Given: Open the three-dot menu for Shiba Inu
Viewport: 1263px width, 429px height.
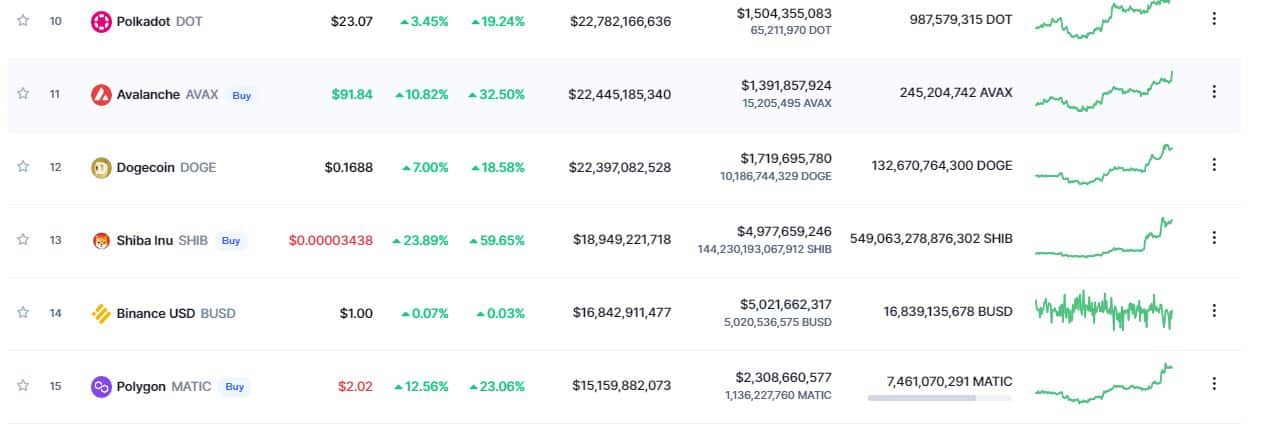Looking at the screenshot, I should pyautogui.click(x=1214, y=237).
